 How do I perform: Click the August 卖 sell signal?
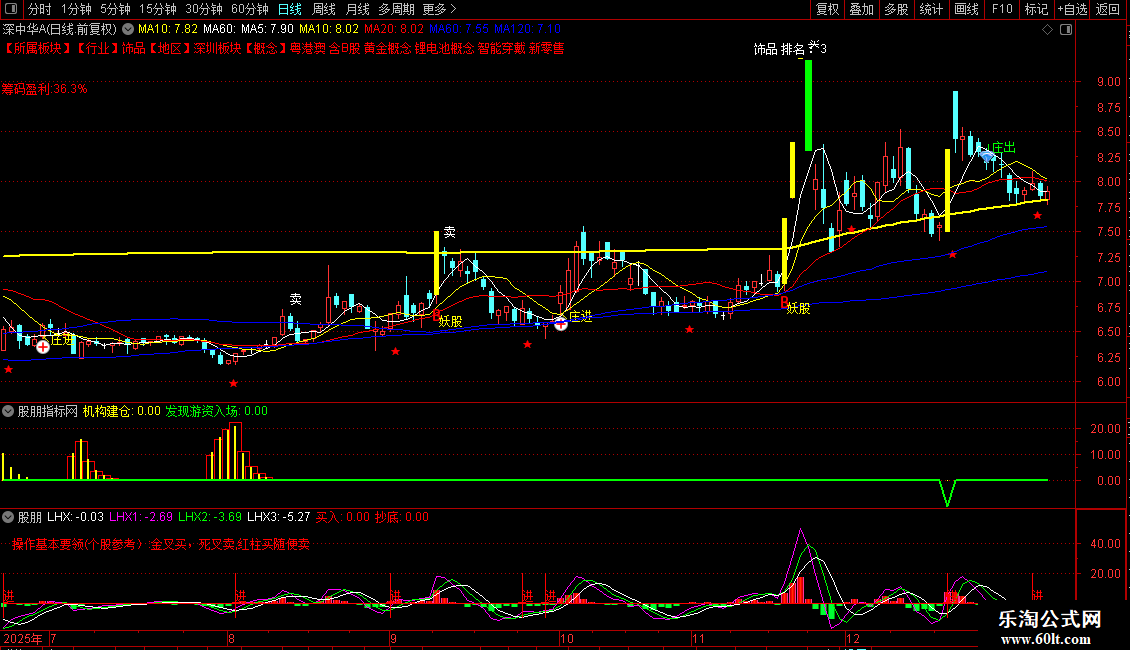click(x=295, y=299)
